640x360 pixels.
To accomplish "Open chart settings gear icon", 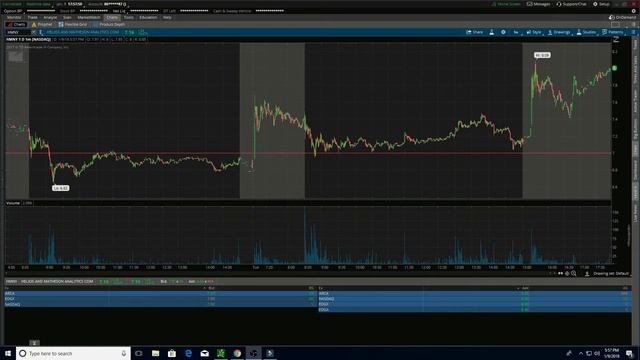I will 503,32.
